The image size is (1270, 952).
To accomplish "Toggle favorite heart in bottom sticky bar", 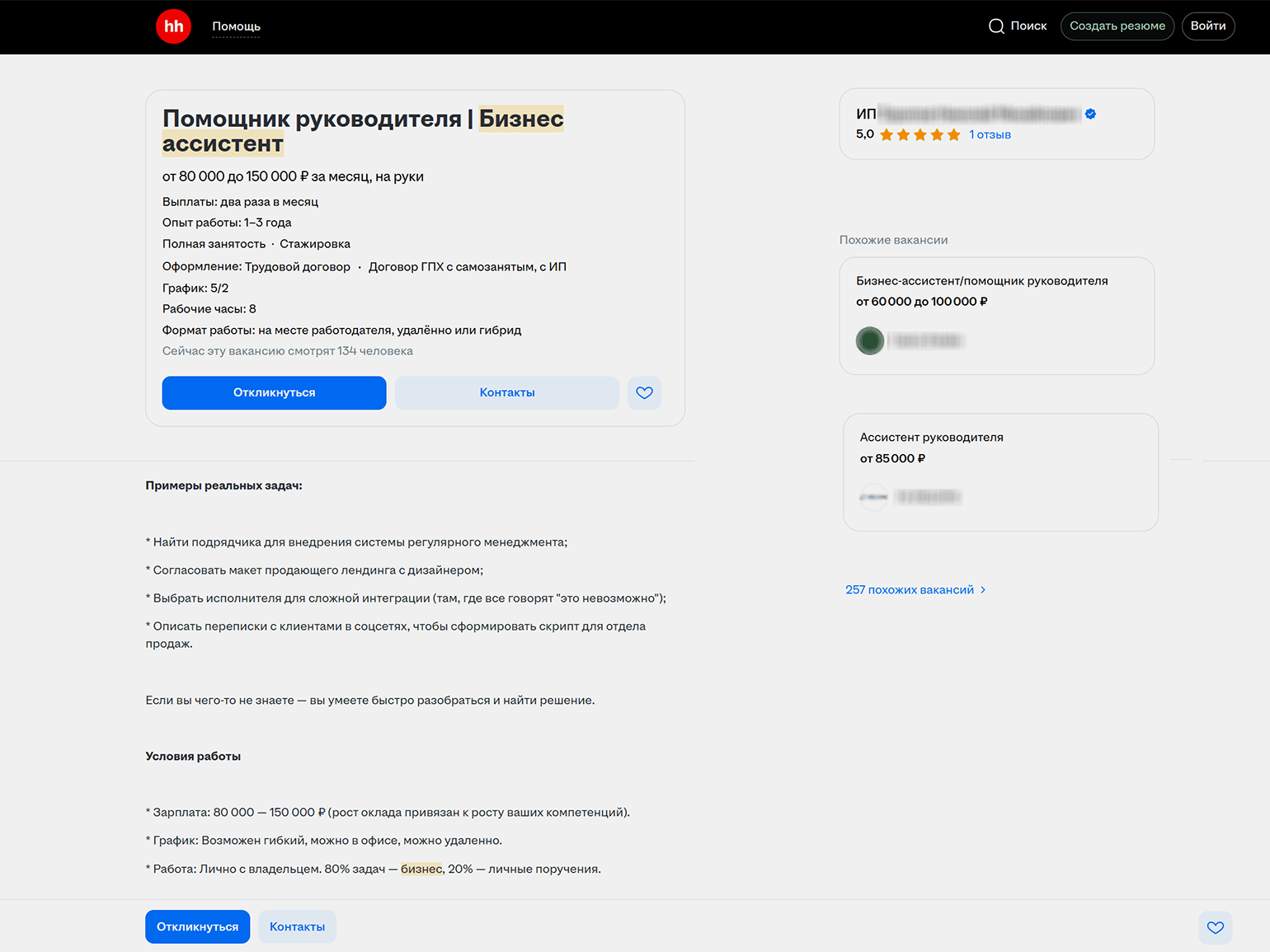I will click(1215, 927).
